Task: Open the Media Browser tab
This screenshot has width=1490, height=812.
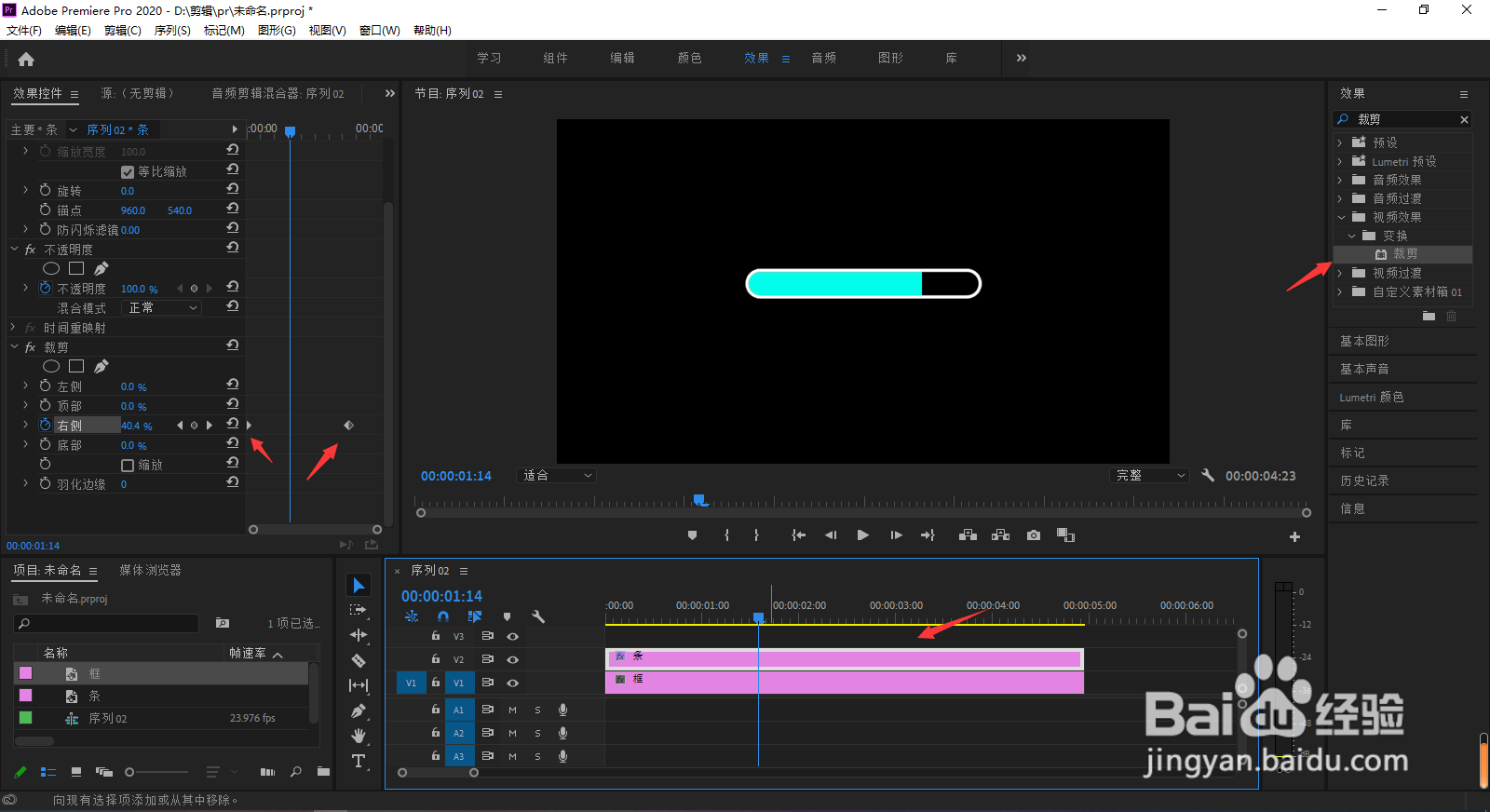Action: [151, 570]
